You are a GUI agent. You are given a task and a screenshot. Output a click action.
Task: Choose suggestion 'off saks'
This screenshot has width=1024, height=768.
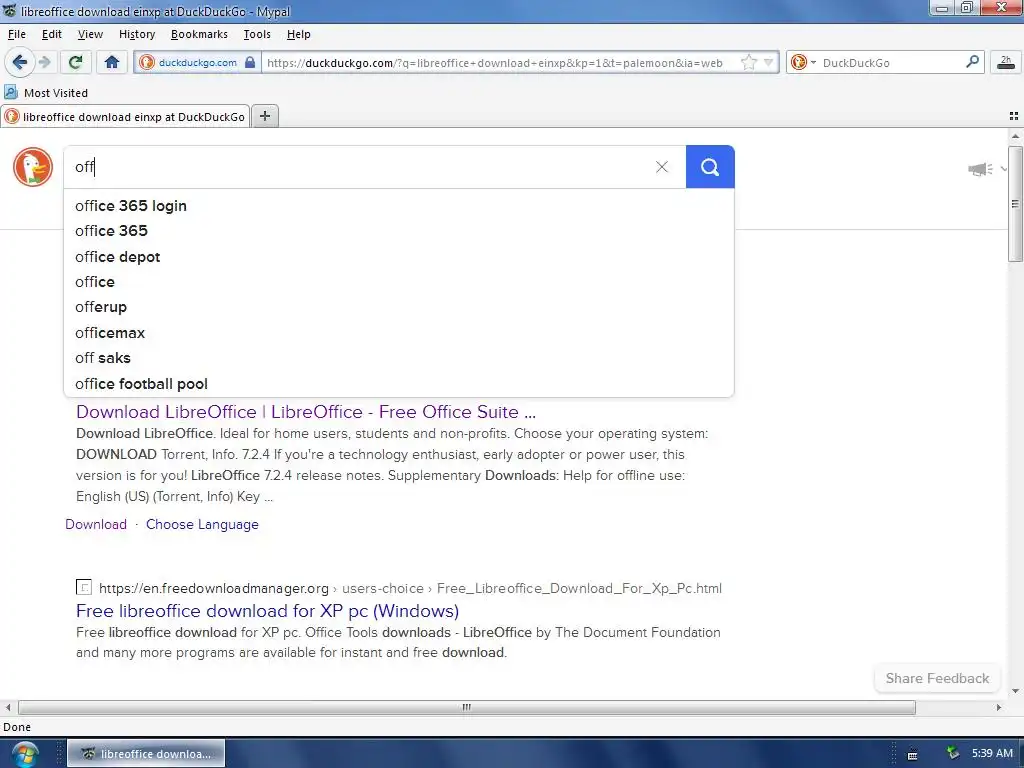[398, 358]
